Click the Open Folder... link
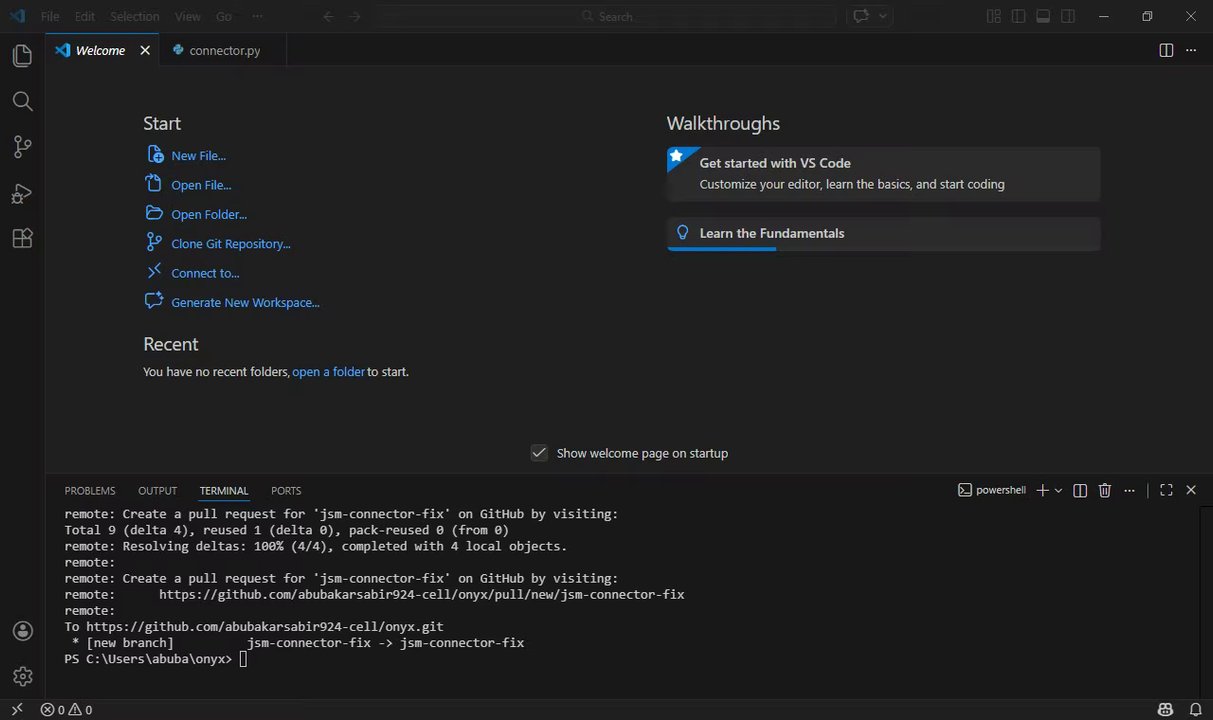This screenshot has height=720, width=1213. click(x=209, y=214)
